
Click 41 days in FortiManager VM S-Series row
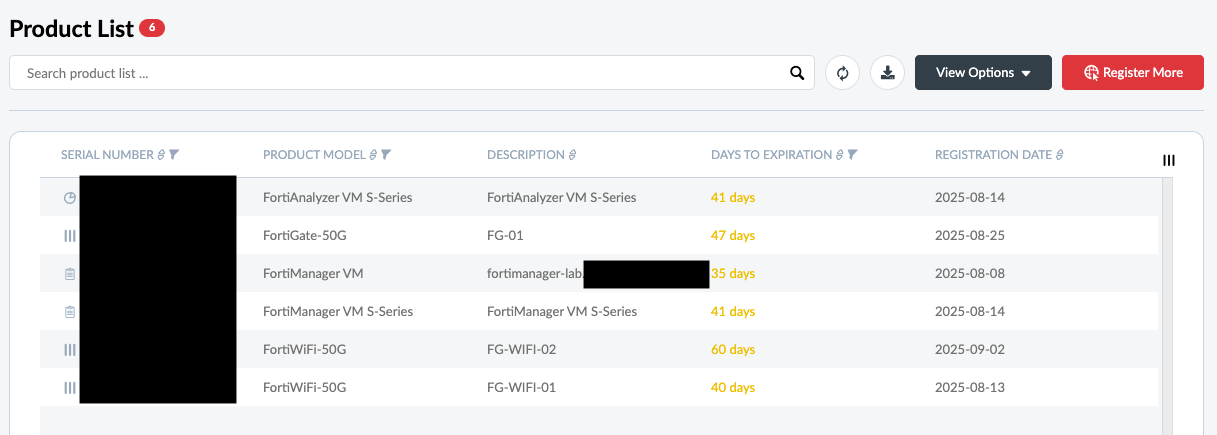pyautogui.click(x=733, y=312)
